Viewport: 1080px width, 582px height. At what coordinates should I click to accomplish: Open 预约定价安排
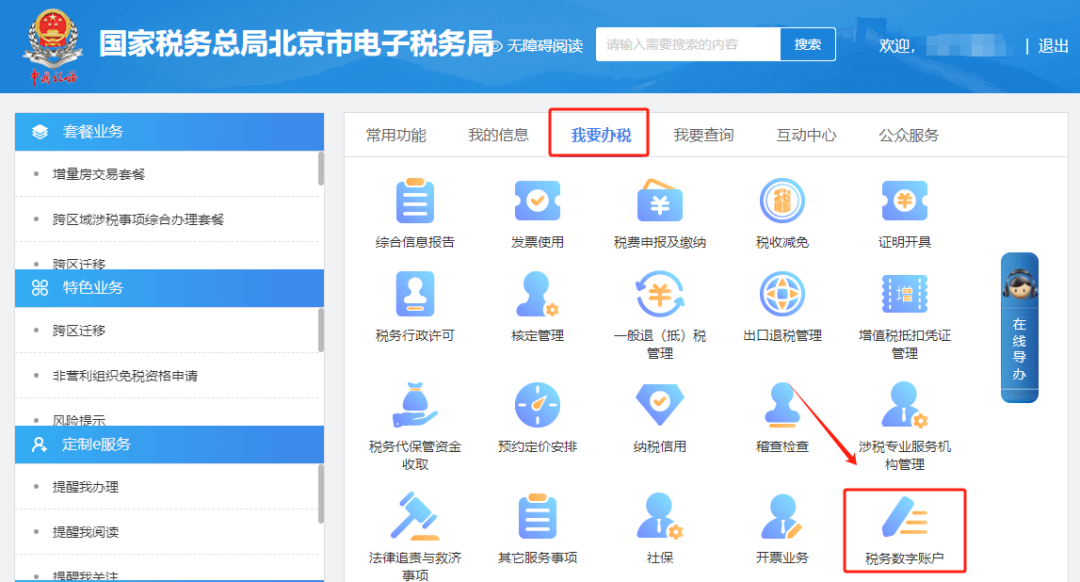537,405
